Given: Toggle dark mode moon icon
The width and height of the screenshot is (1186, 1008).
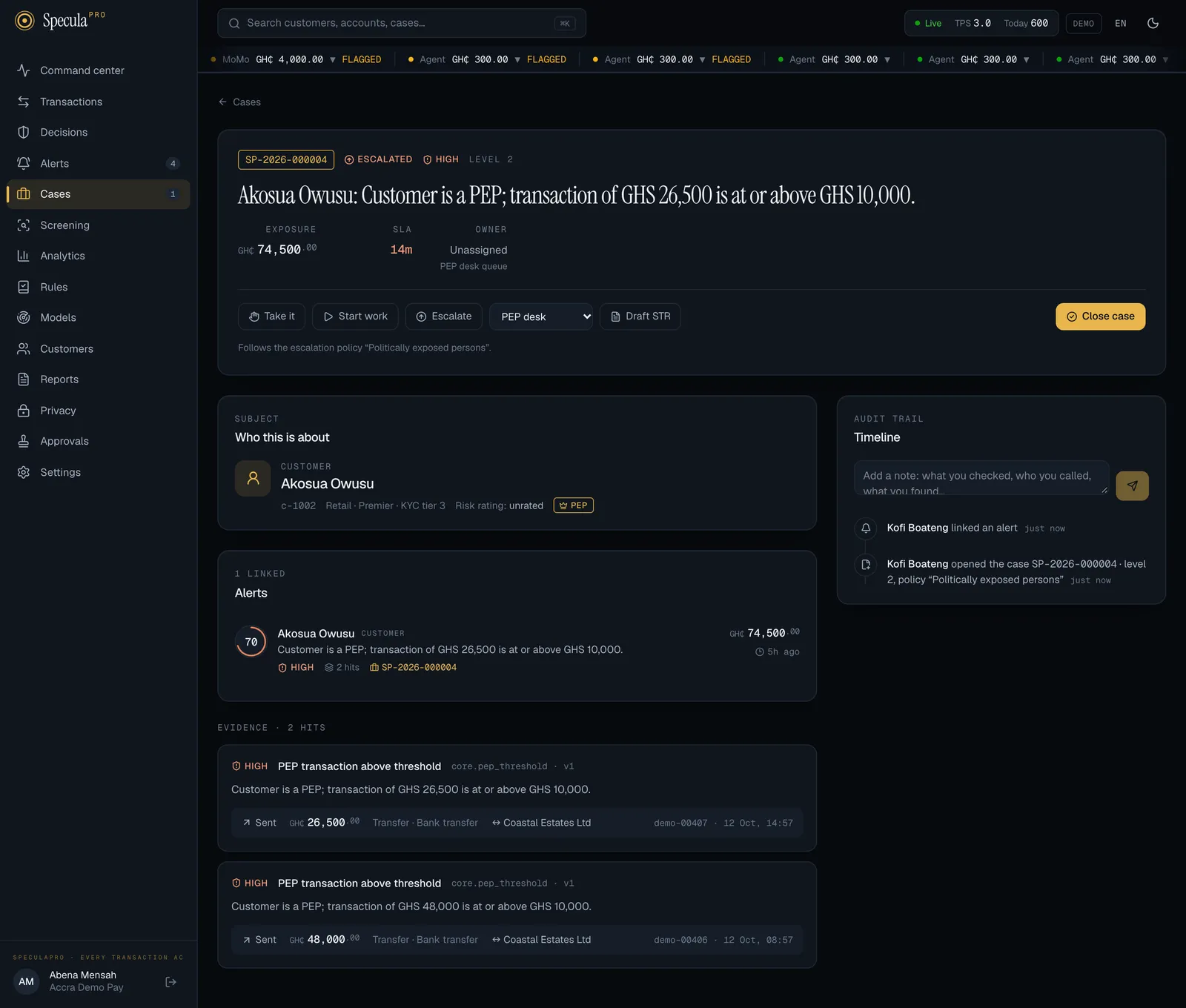Looking at the screenshot, I should point(1153,23).
